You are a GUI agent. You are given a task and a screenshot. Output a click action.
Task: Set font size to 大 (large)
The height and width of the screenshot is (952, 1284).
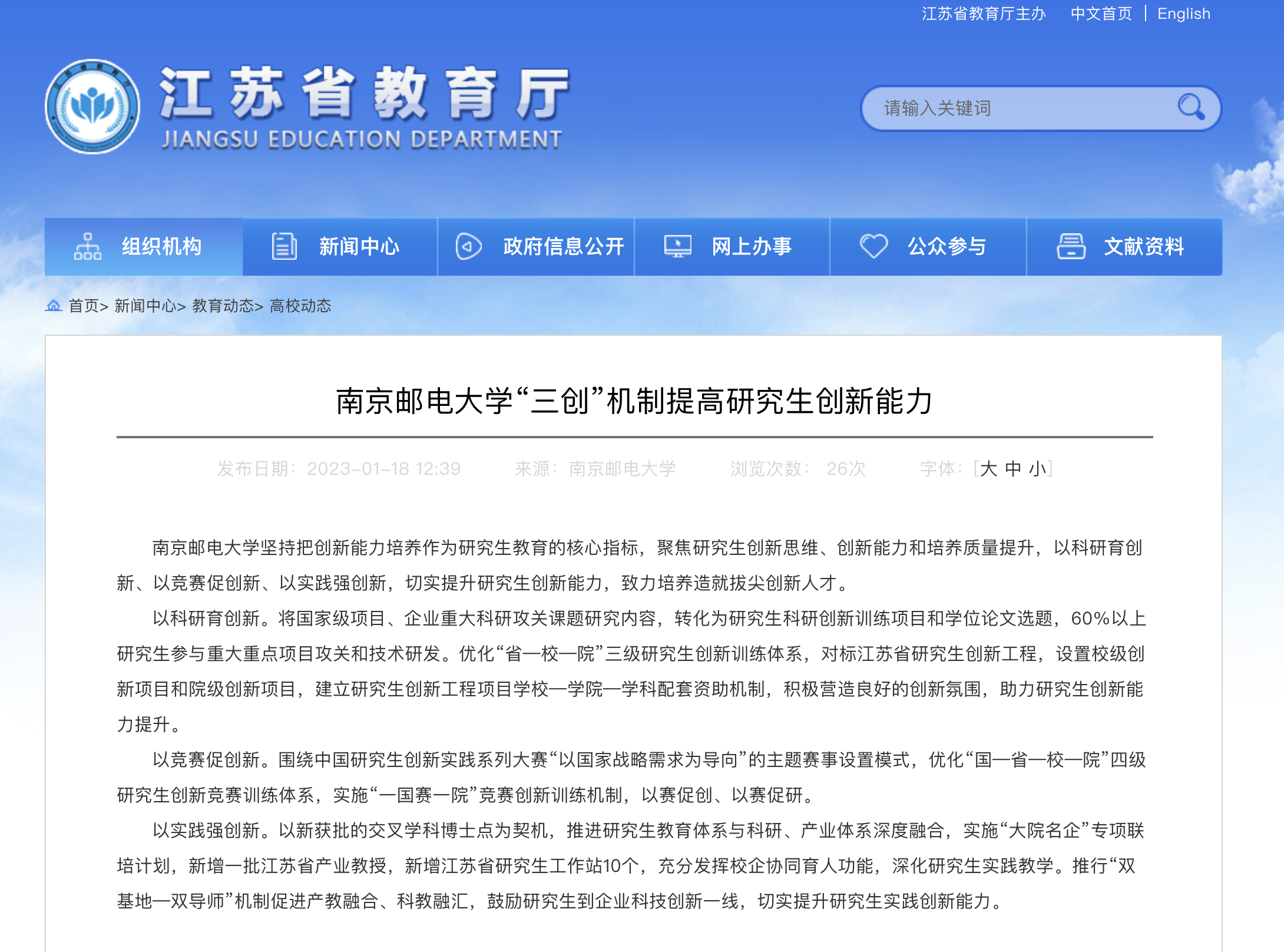[x=988, y=469]
